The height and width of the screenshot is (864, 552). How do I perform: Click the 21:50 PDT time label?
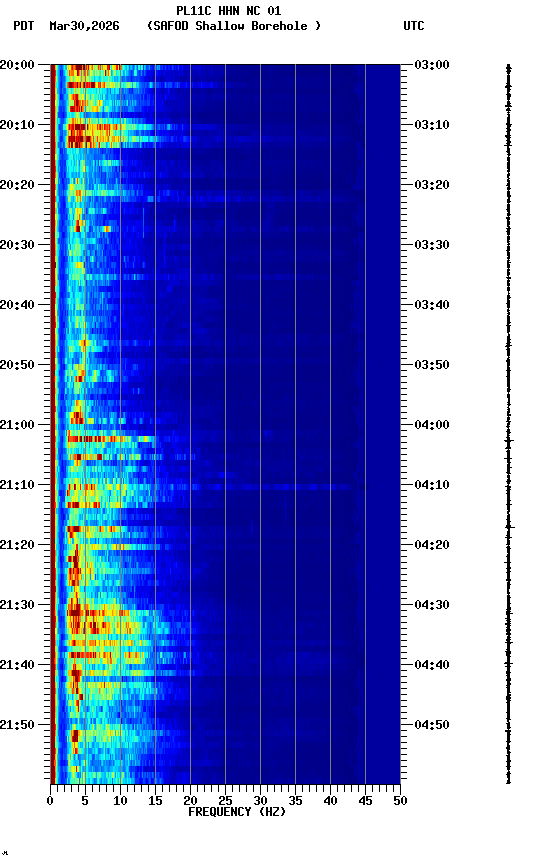(x=17, y=725)
